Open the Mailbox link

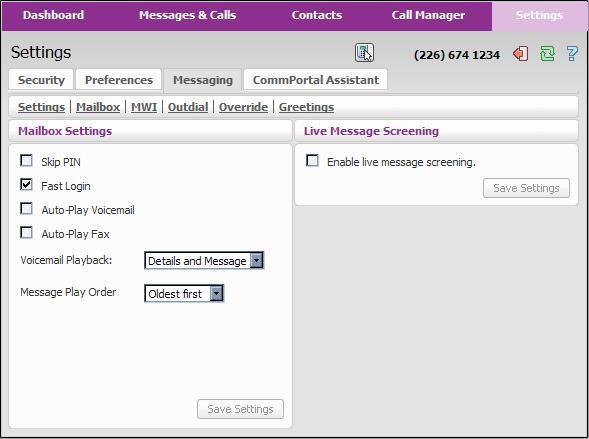click(x=98, y=107)
